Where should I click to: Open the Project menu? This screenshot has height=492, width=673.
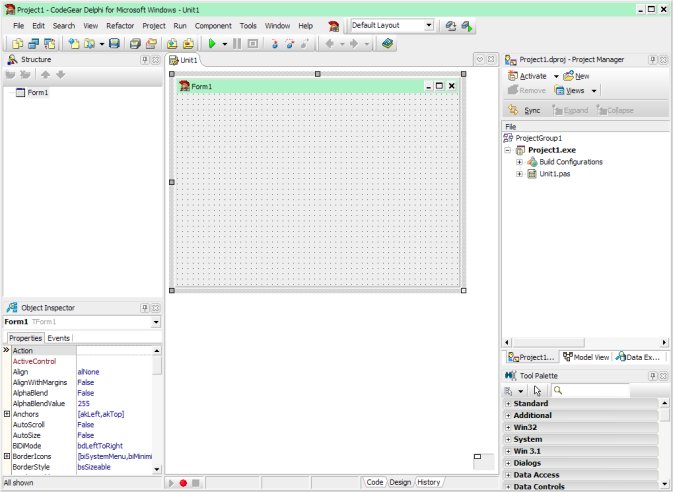click(154, 26)
